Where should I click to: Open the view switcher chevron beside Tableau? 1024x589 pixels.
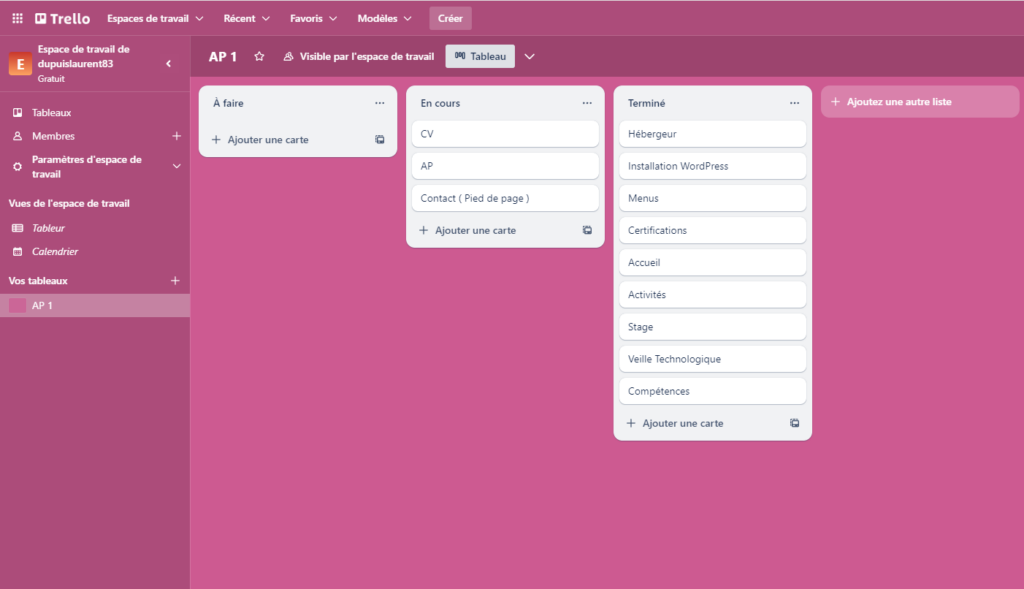coord(530,57)
